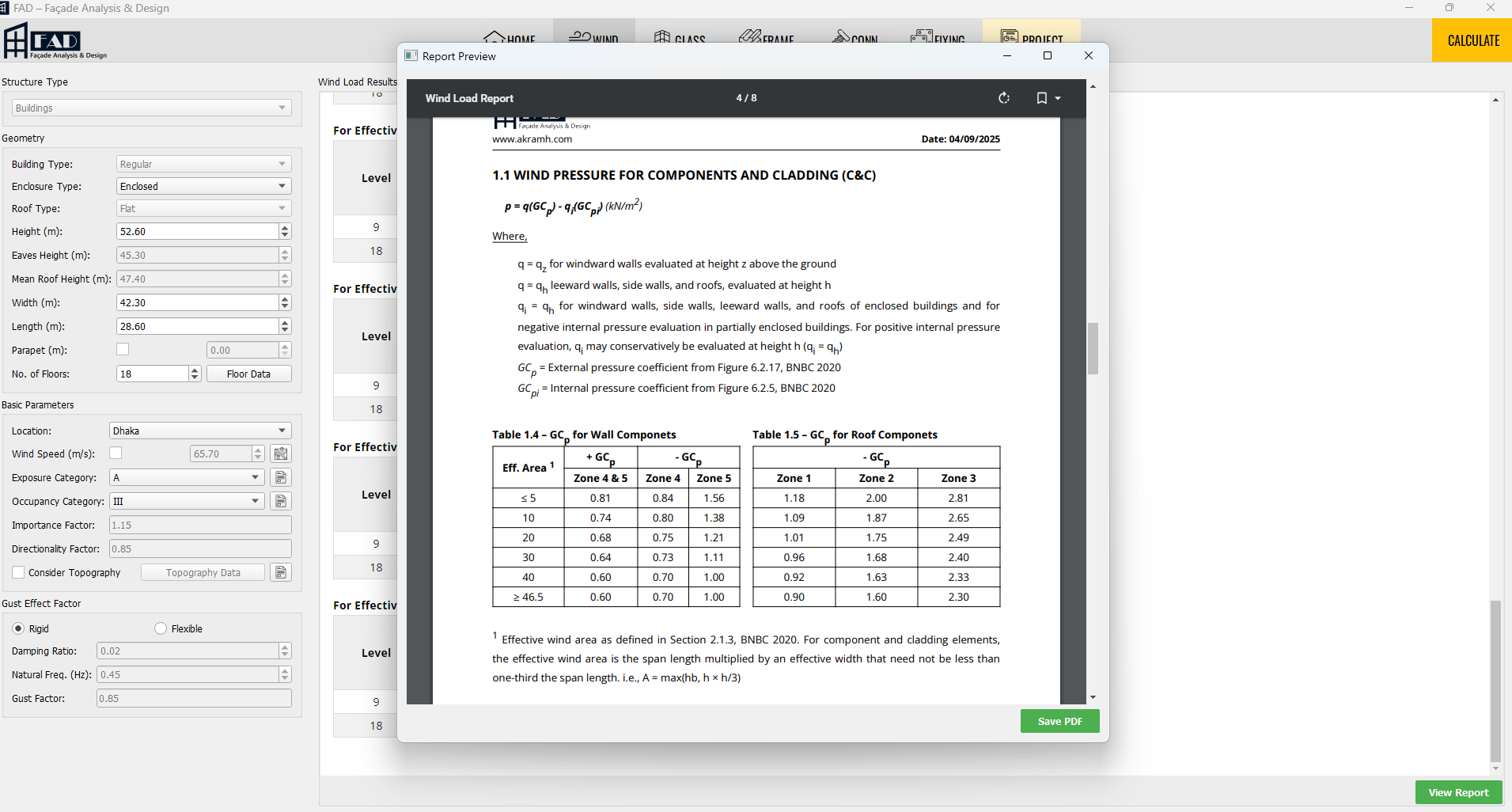Viewport: 1512px width, 812px height.
Task: Open the Enclosure Type dropdown
Action: coord(204,186)
